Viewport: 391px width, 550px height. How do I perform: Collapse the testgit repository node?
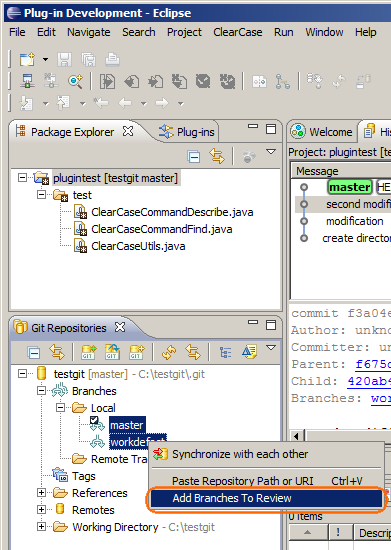[x=22, y=374]
